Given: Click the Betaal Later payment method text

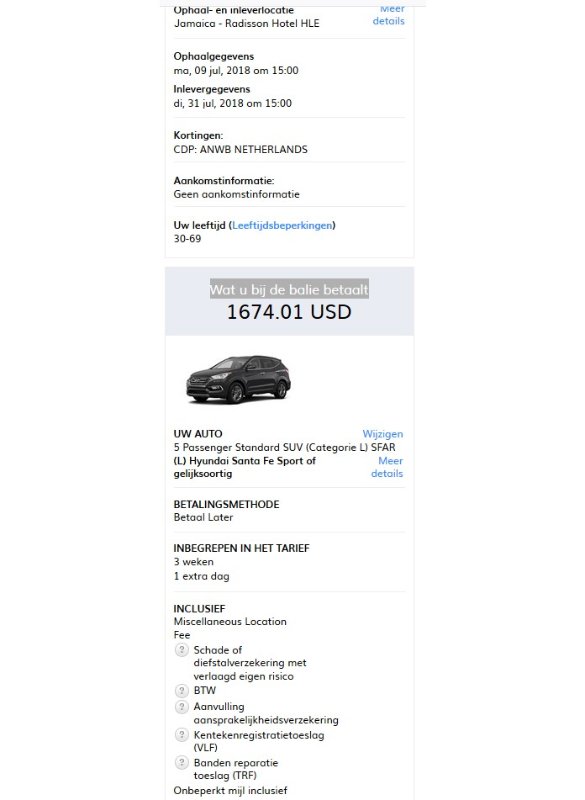Looking at the screenshot, I should (203, 517).
